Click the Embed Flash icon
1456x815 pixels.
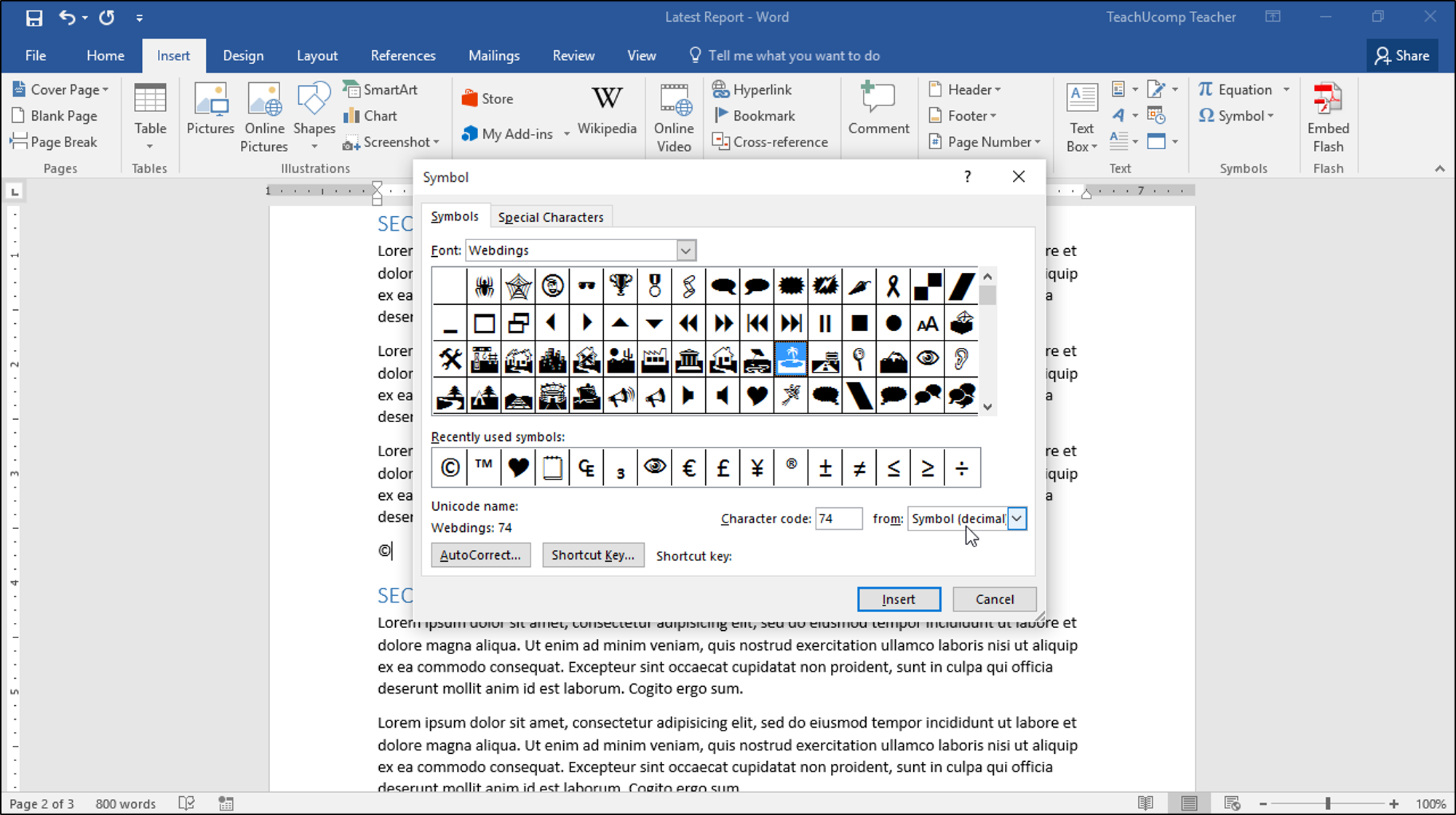(1328, 116)
